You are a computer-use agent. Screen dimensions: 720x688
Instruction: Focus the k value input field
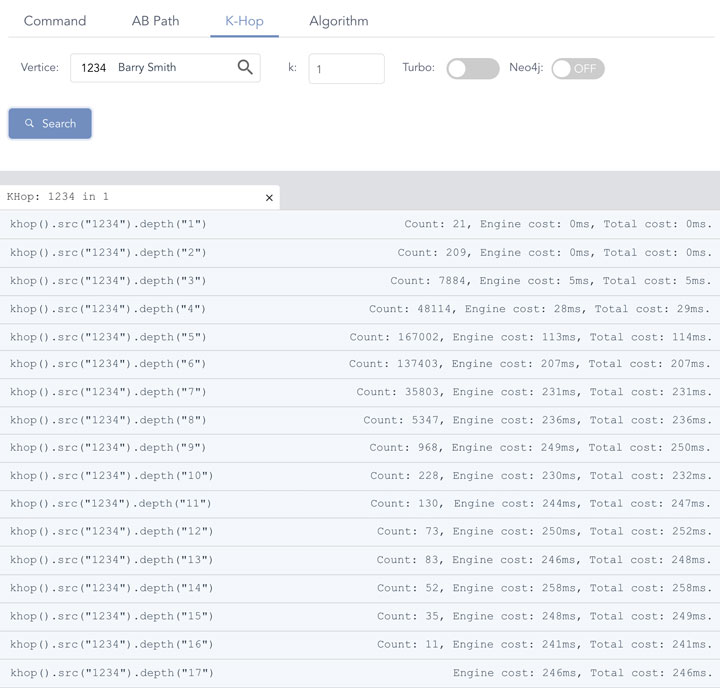point(346,69)
